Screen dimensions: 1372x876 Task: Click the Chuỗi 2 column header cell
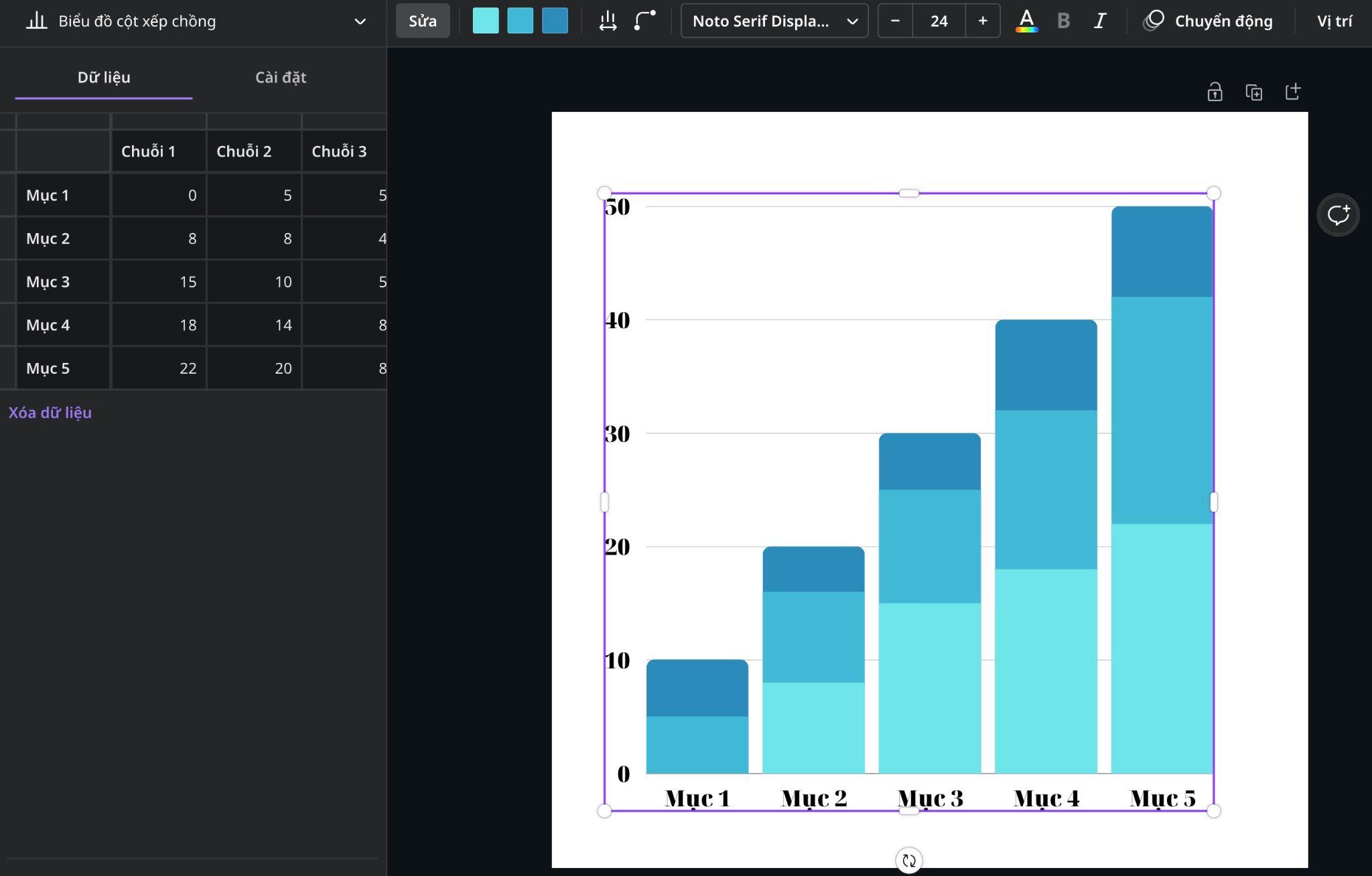coord(254,151)
